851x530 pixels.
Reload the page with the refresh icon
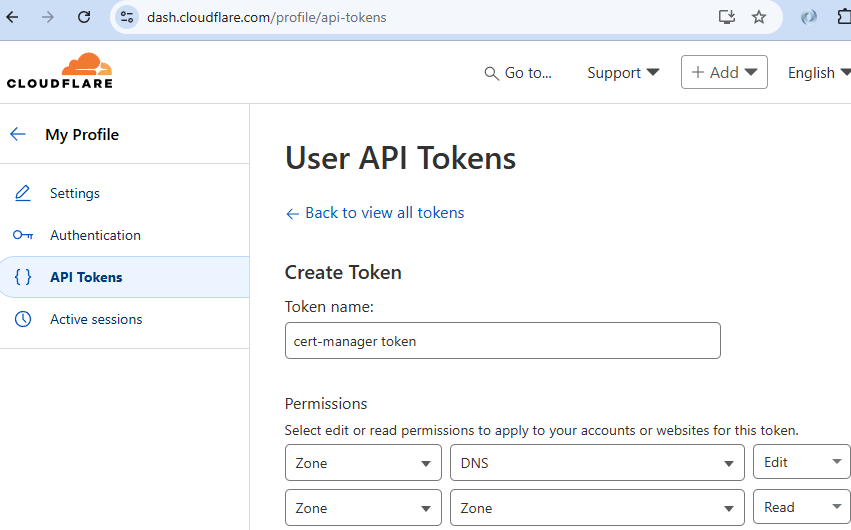[x=84, y=17]
